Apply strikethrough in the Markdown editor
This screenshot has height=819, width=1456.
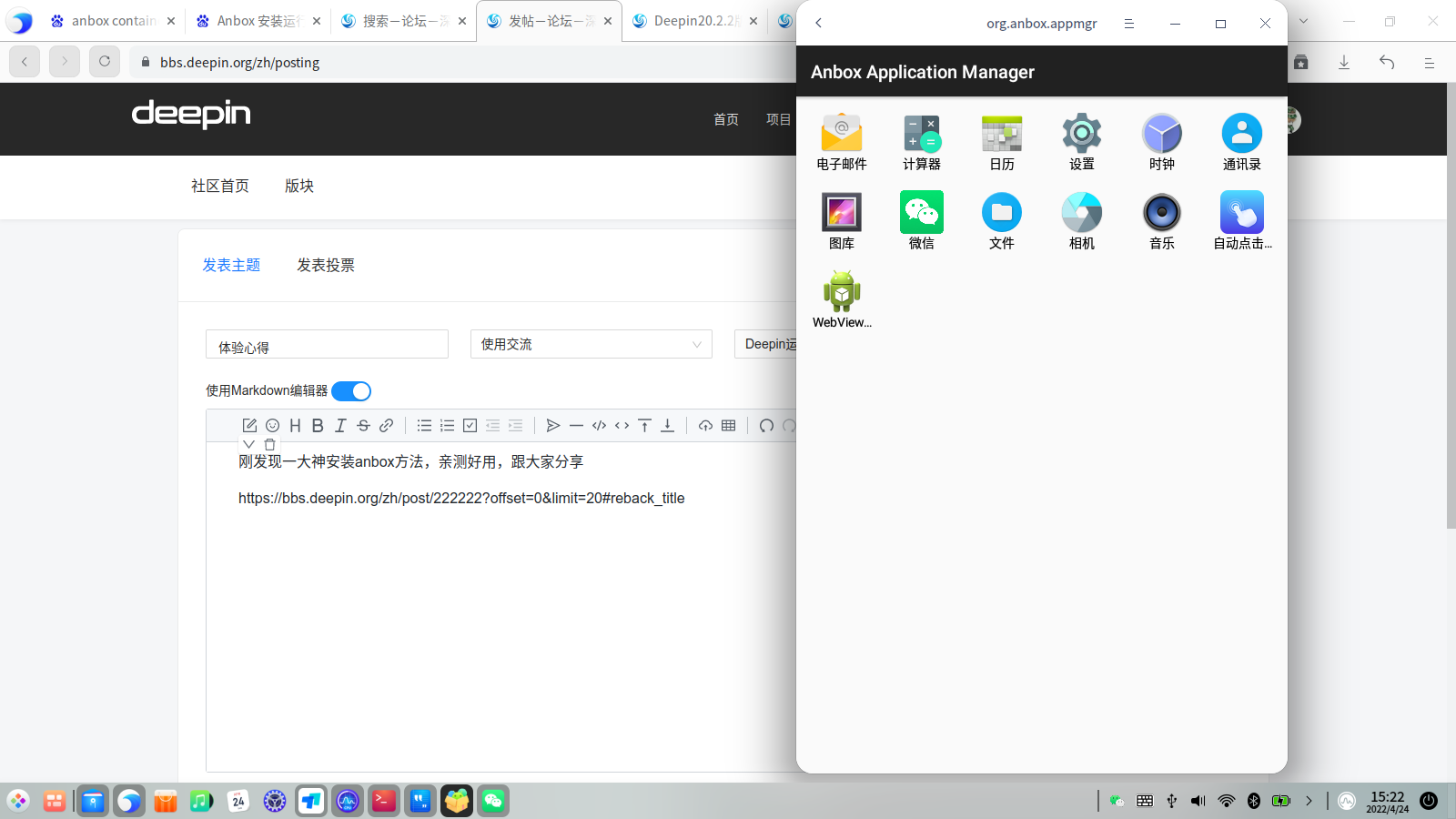click(x=363, y=425)
